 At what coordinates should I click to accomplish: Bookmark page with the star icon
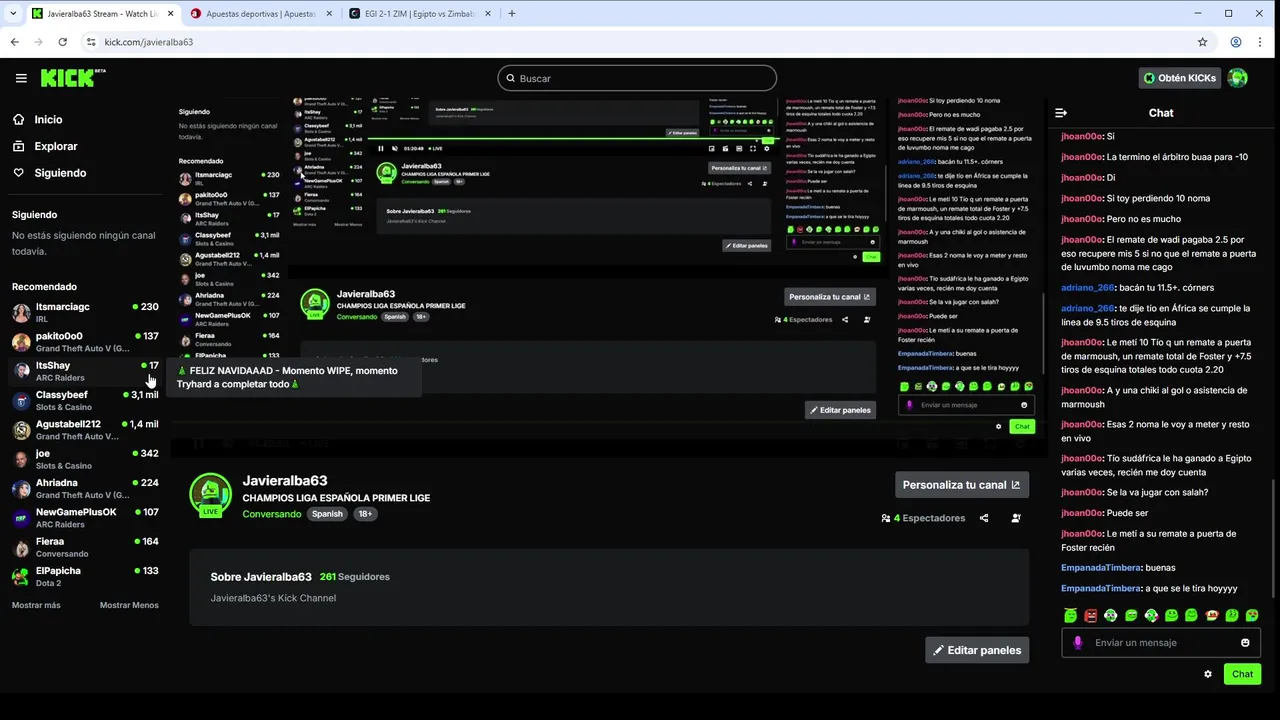1202,42
